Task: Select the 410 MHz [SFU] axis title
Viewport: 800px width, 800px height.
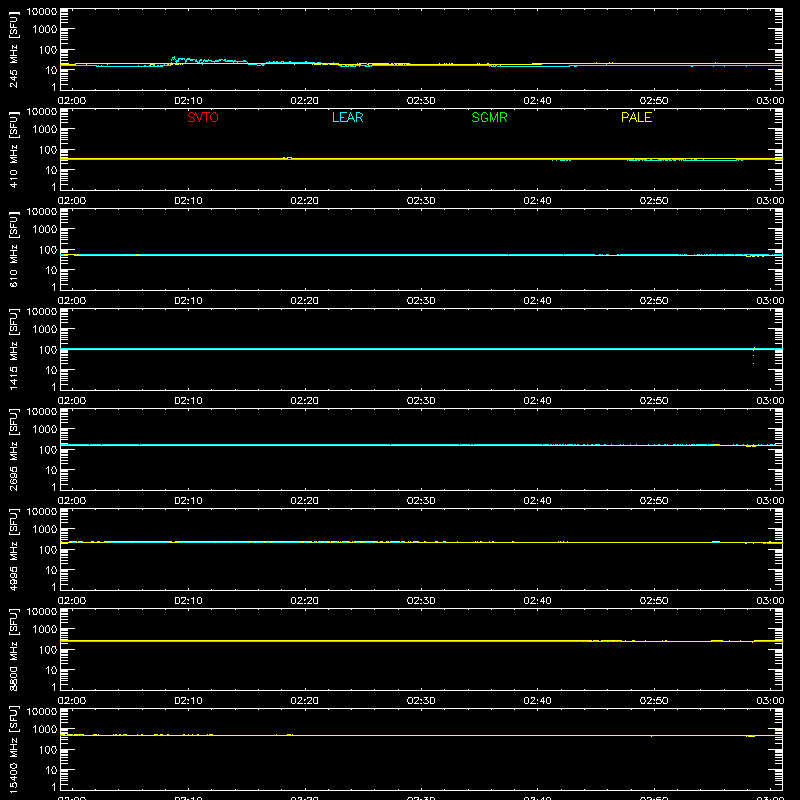Action: click(13, 149)
